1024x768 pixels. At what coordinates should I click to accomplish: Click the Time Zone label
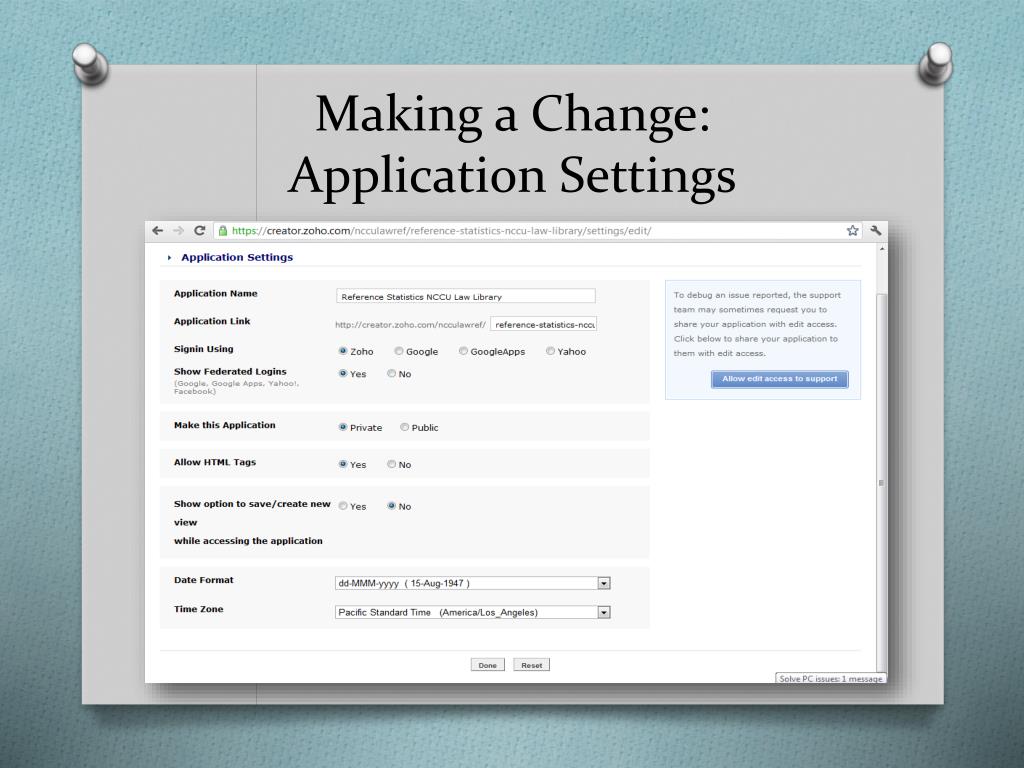199,609
